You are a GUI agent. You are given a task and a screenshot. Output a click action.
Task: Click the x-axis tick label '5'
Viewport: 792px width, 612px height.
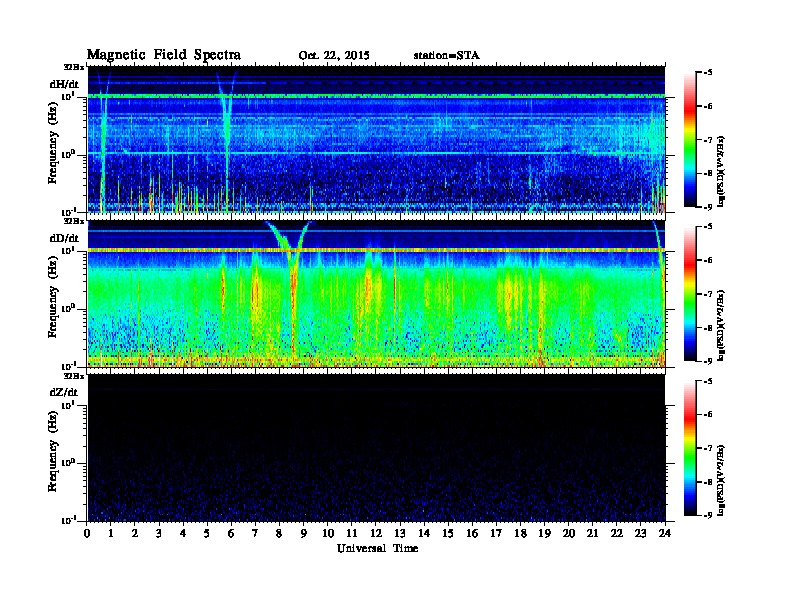pos(207,533)
